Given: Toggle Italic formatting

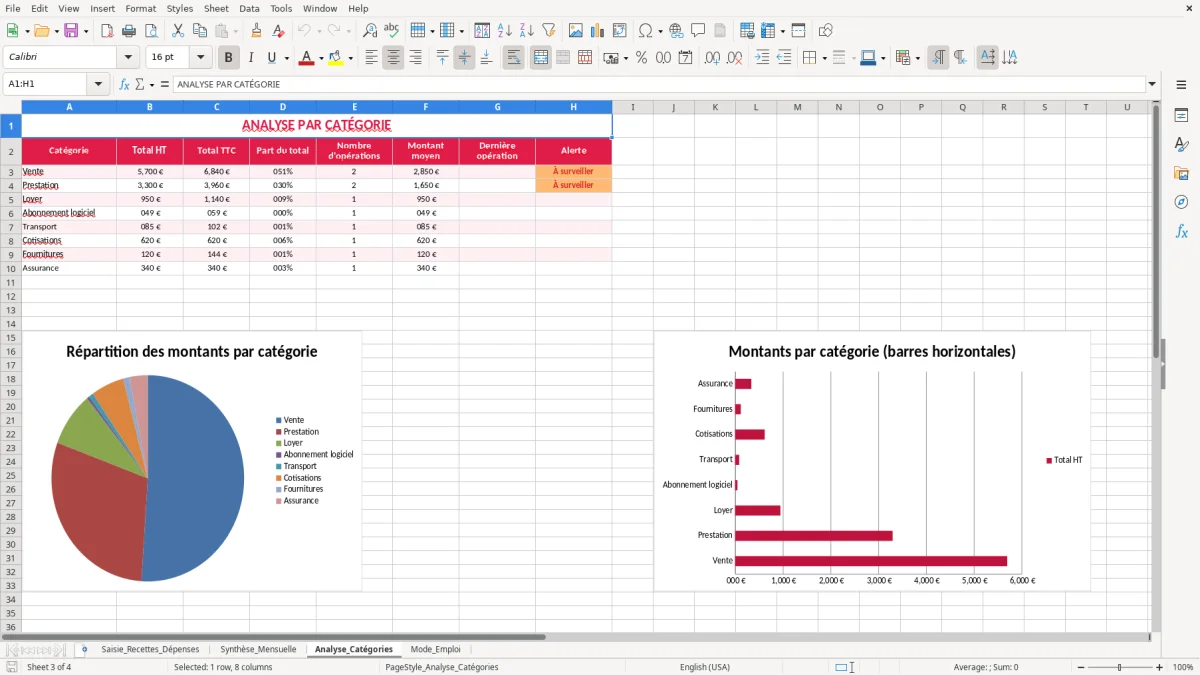Looking at the screenshot, I should (251, 58).
